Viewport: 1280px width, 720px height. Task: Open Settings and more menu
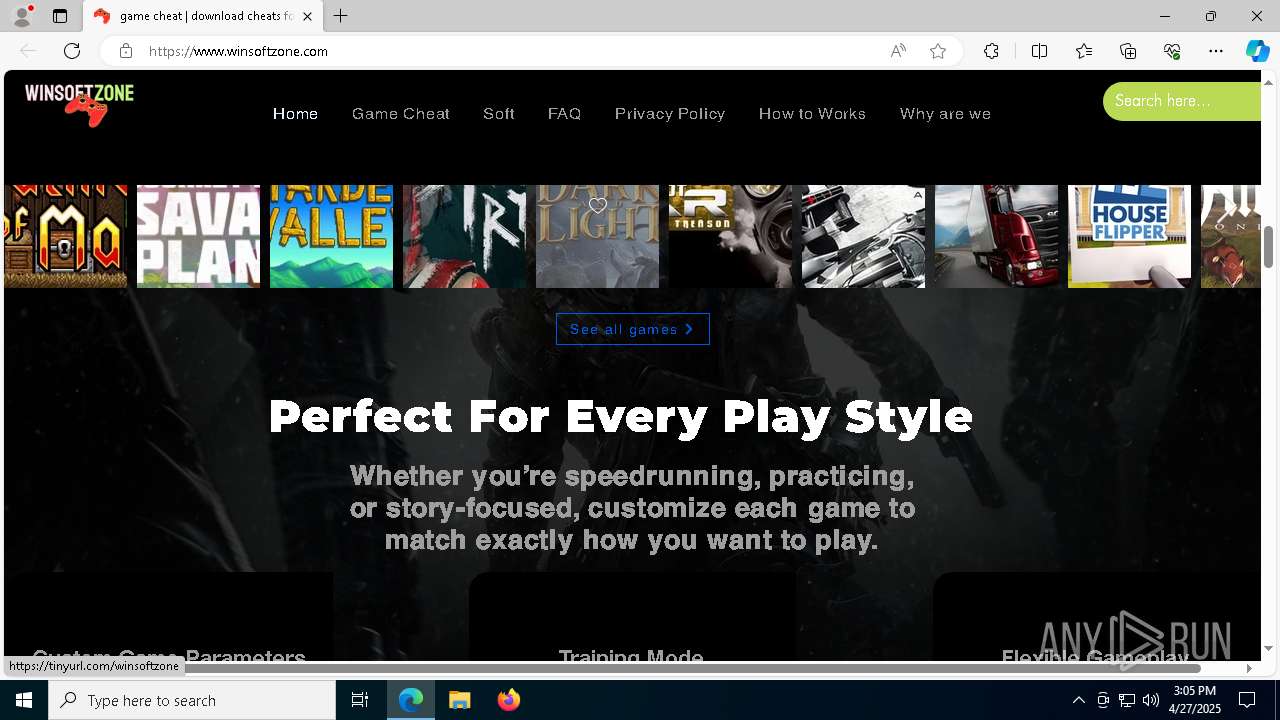point(1216,51)
